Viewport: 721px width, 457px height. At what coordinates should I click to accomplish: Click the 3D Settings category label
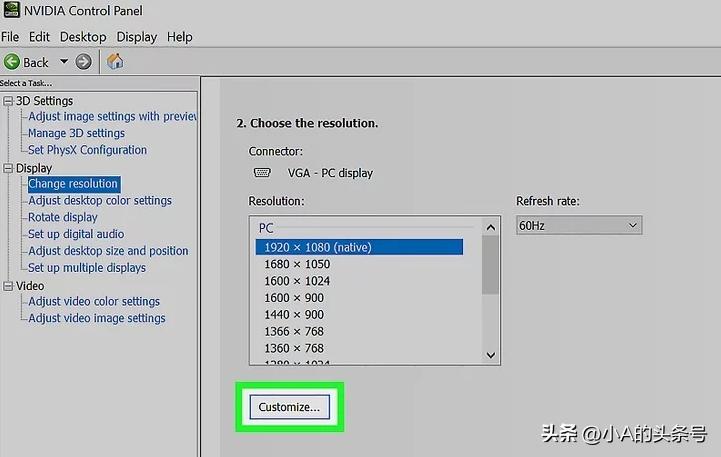tap(45, 101)
